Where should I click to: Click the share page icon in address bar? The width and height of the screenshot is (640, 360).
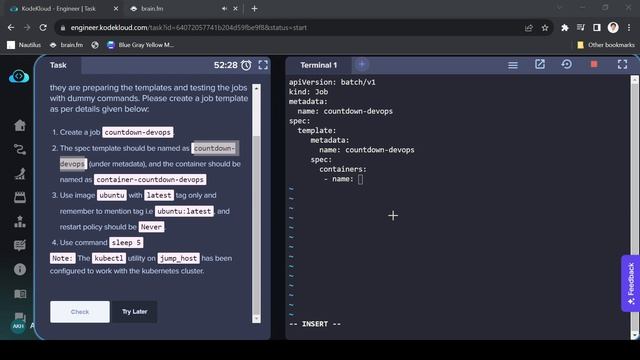529,28
